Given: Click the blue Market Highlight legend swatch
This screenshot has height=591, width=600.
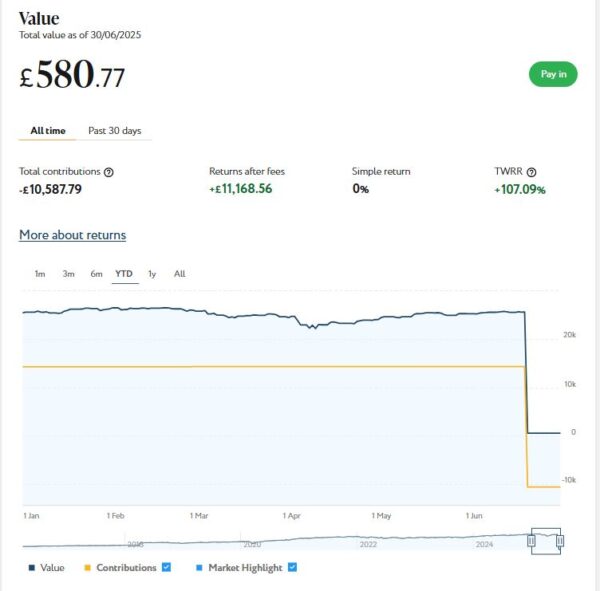Looking at the screenshot, I should [x=199, y=568].
